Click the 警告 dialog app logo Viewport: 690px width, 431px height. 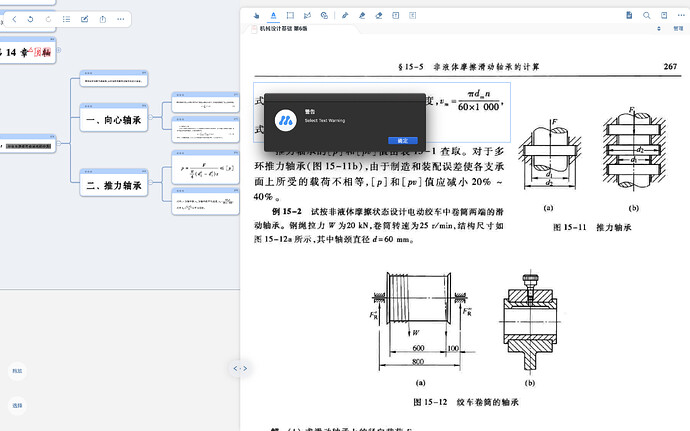pos(285,120)
